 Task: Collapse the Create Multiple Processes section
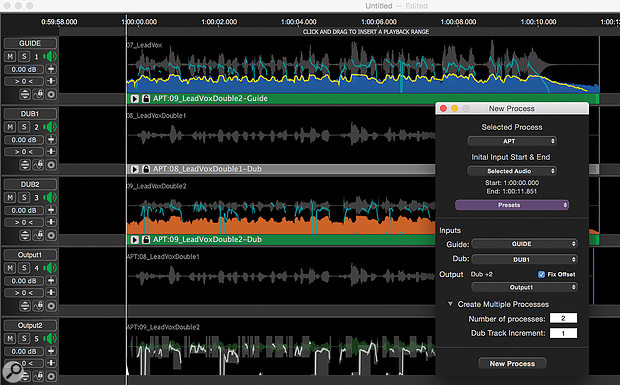450,304
